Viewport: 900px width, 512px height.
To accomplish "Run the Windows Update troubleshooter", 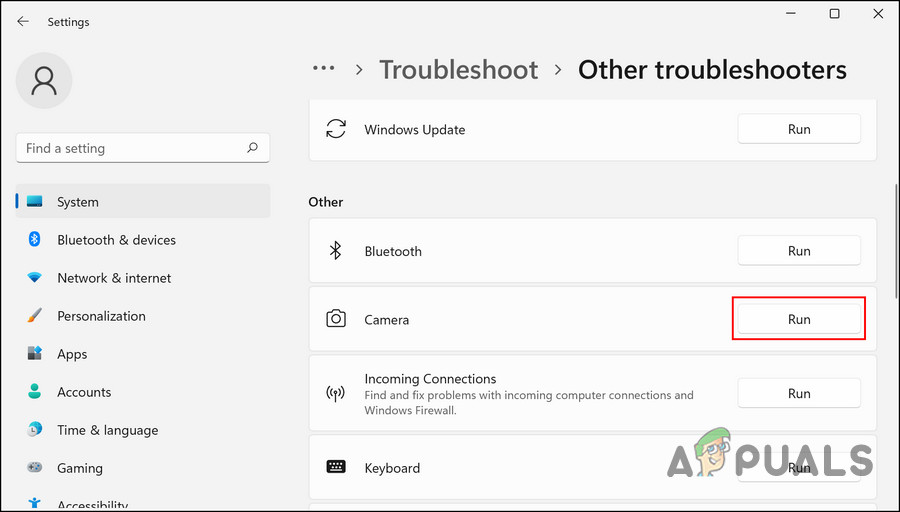I will click(798, 129).
